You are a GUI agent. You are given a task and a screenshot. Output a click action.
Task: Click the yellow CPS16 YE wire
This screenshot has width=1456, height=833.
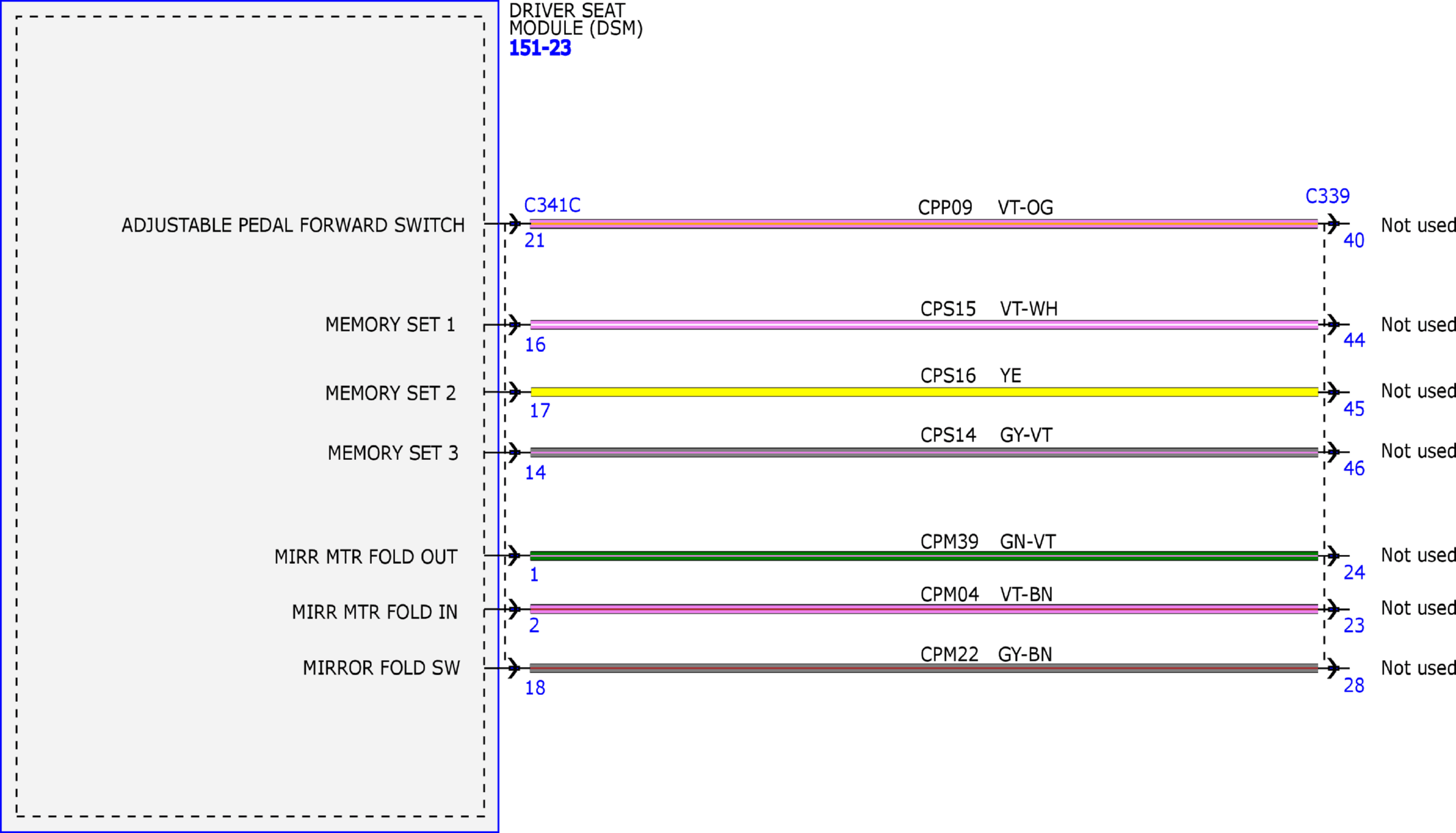click(x=924, y=392)
